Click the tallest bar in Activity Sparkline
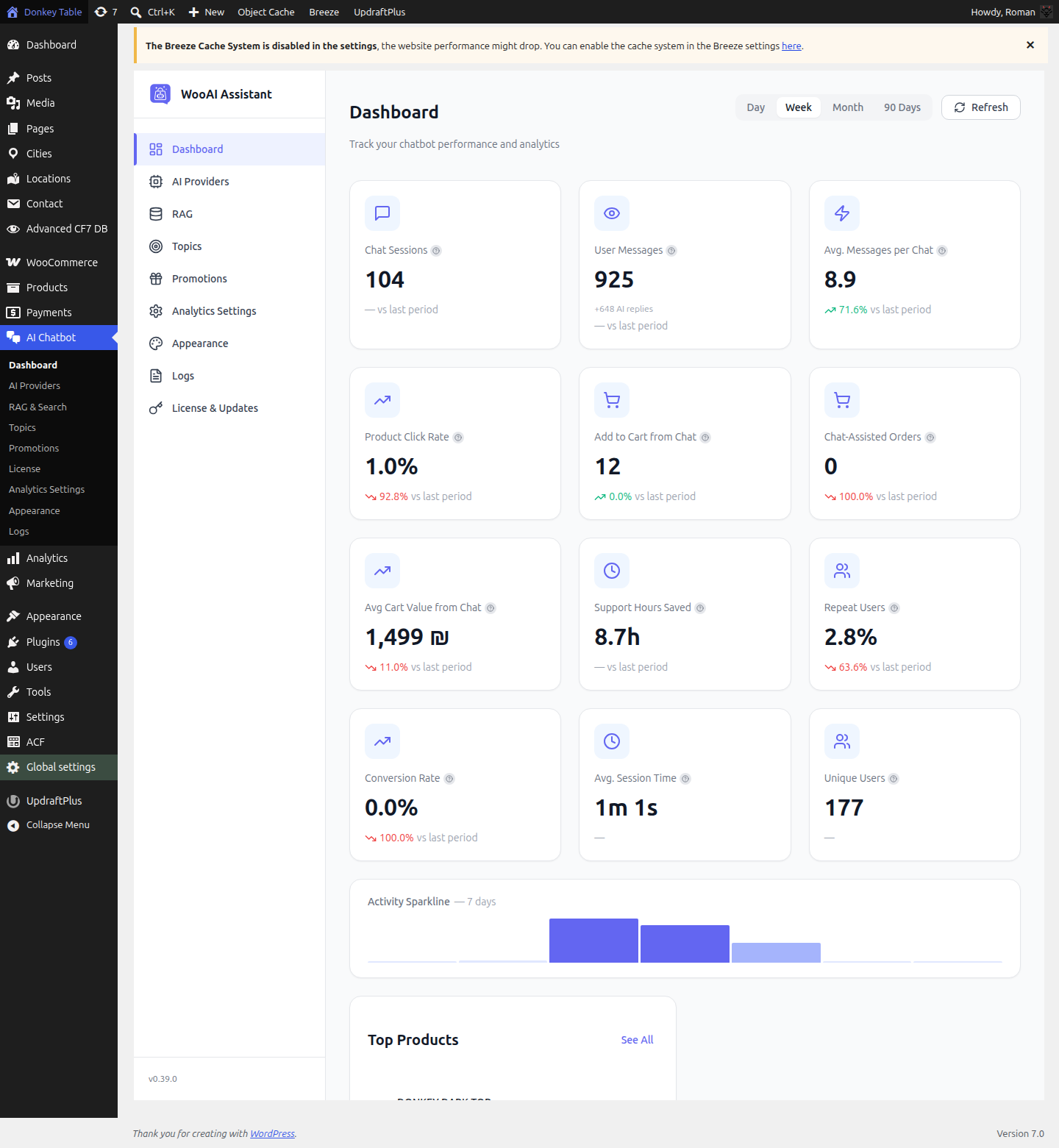Image resolution: width=1059 pixels, height=1148 pixels. (593, 941)
